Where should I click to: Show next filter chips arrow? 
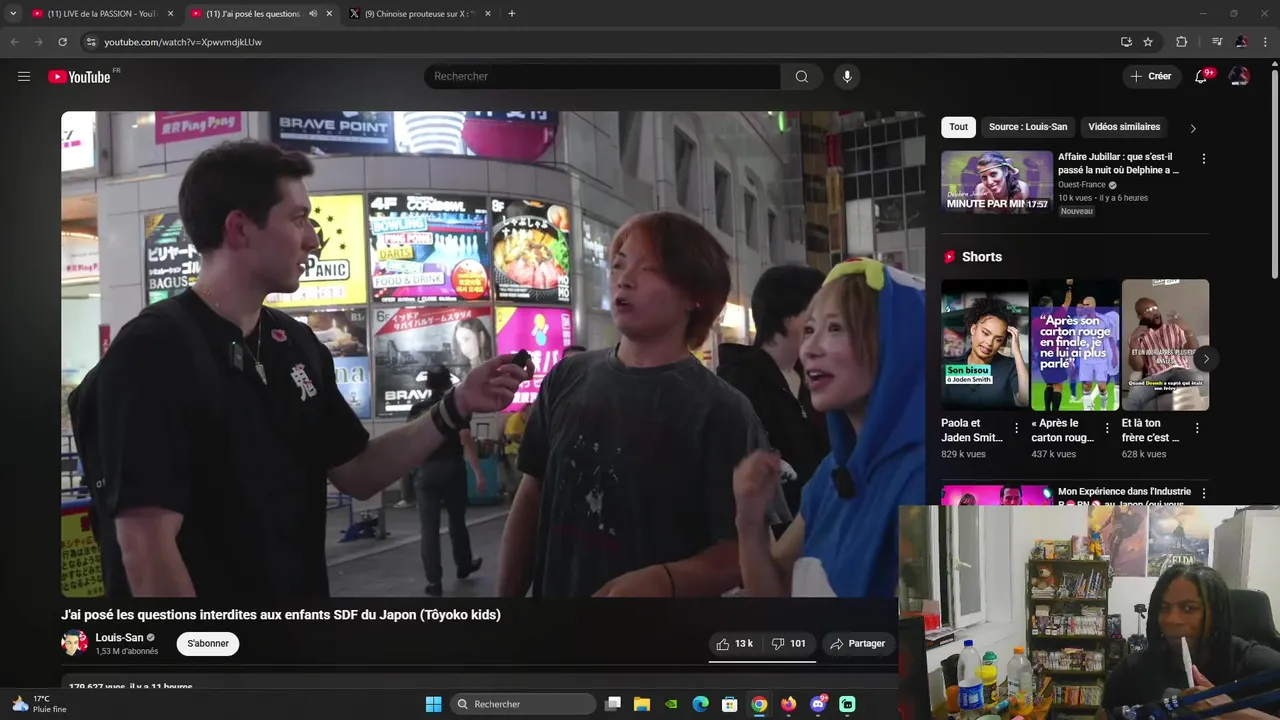[1192, 128]
